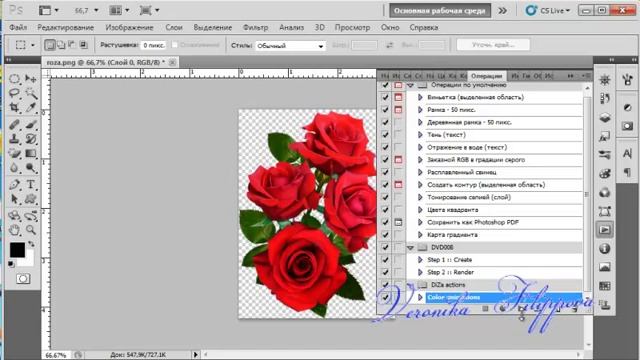Select the Eyedropper tool

[x=31, y=108]
